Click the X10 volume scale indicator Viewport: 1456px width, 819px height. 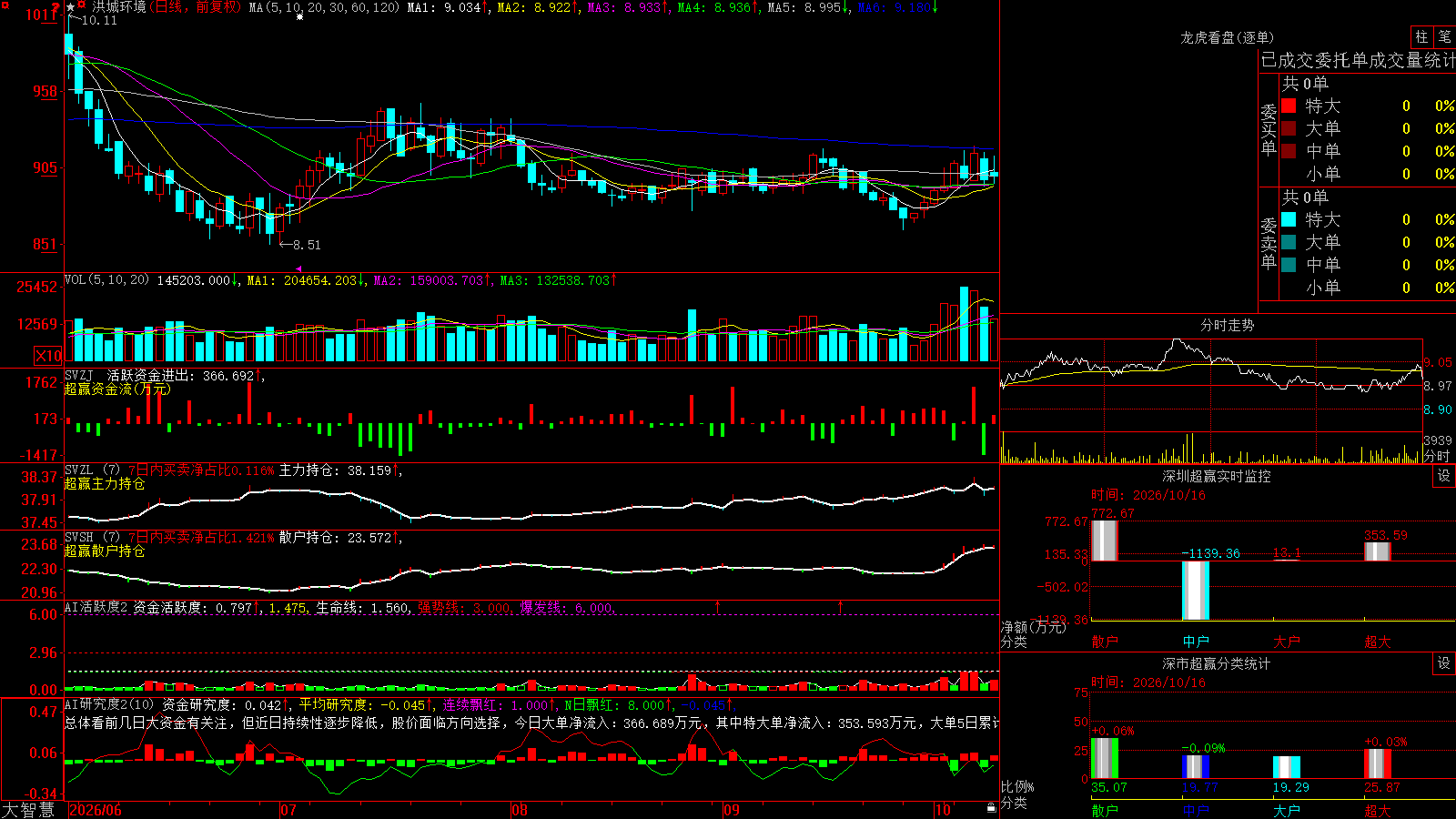pyautogui.click(x=48, y=356)
